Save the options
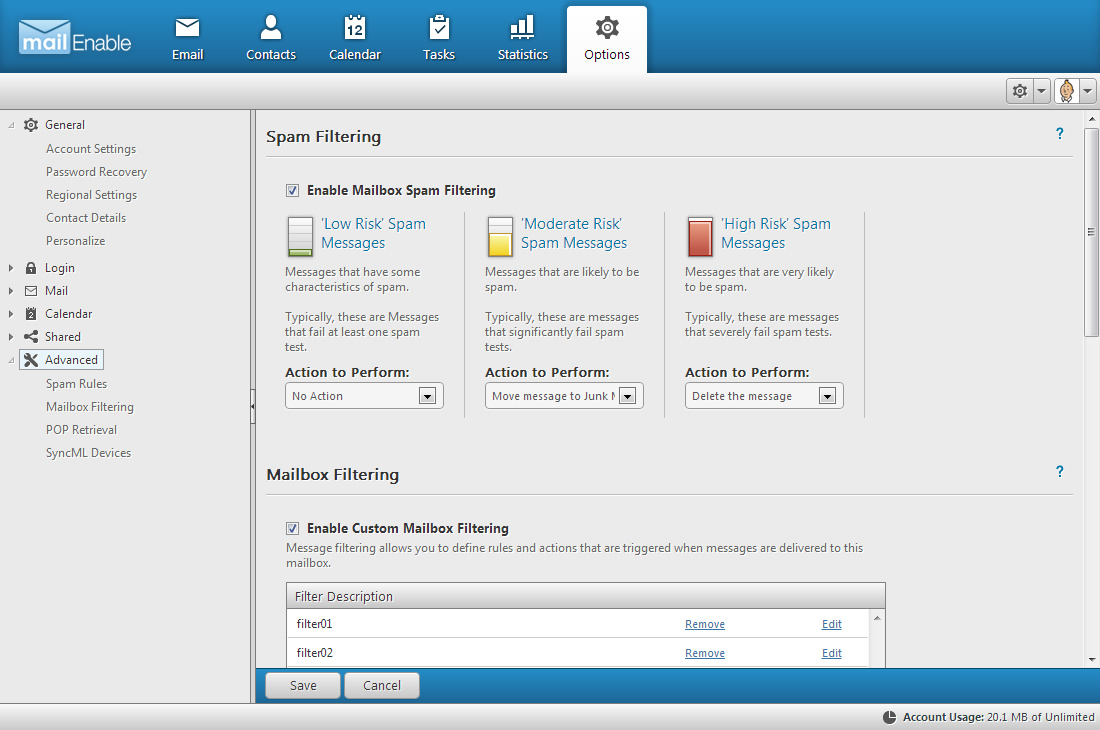Screen dimensions: 1100x730 coord(303,686)
